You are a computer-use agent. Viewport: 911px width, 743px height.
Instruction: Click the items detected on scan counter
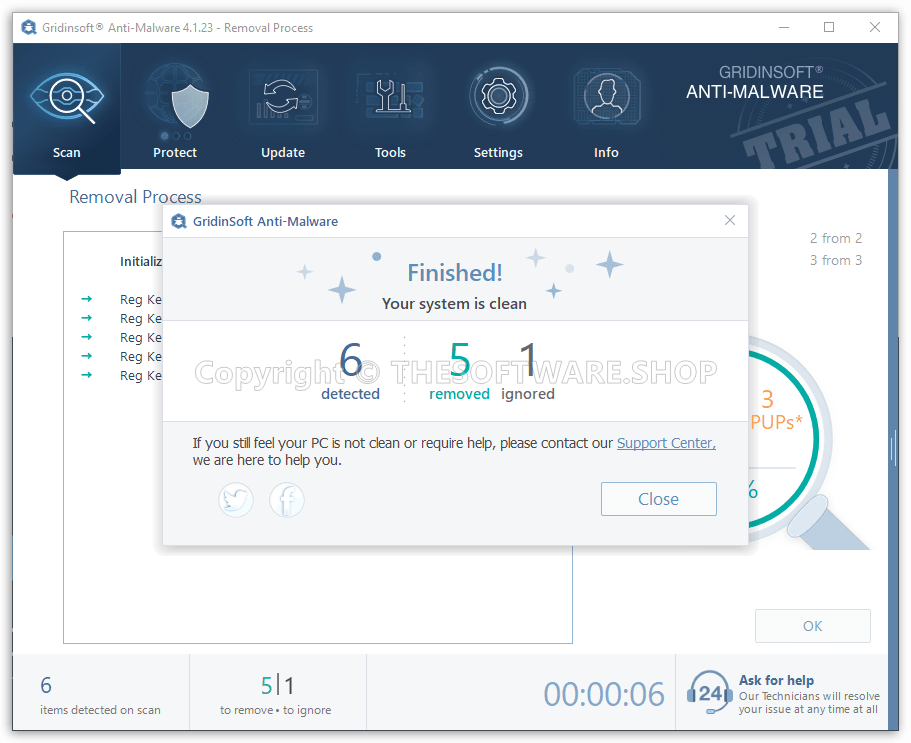100,696
